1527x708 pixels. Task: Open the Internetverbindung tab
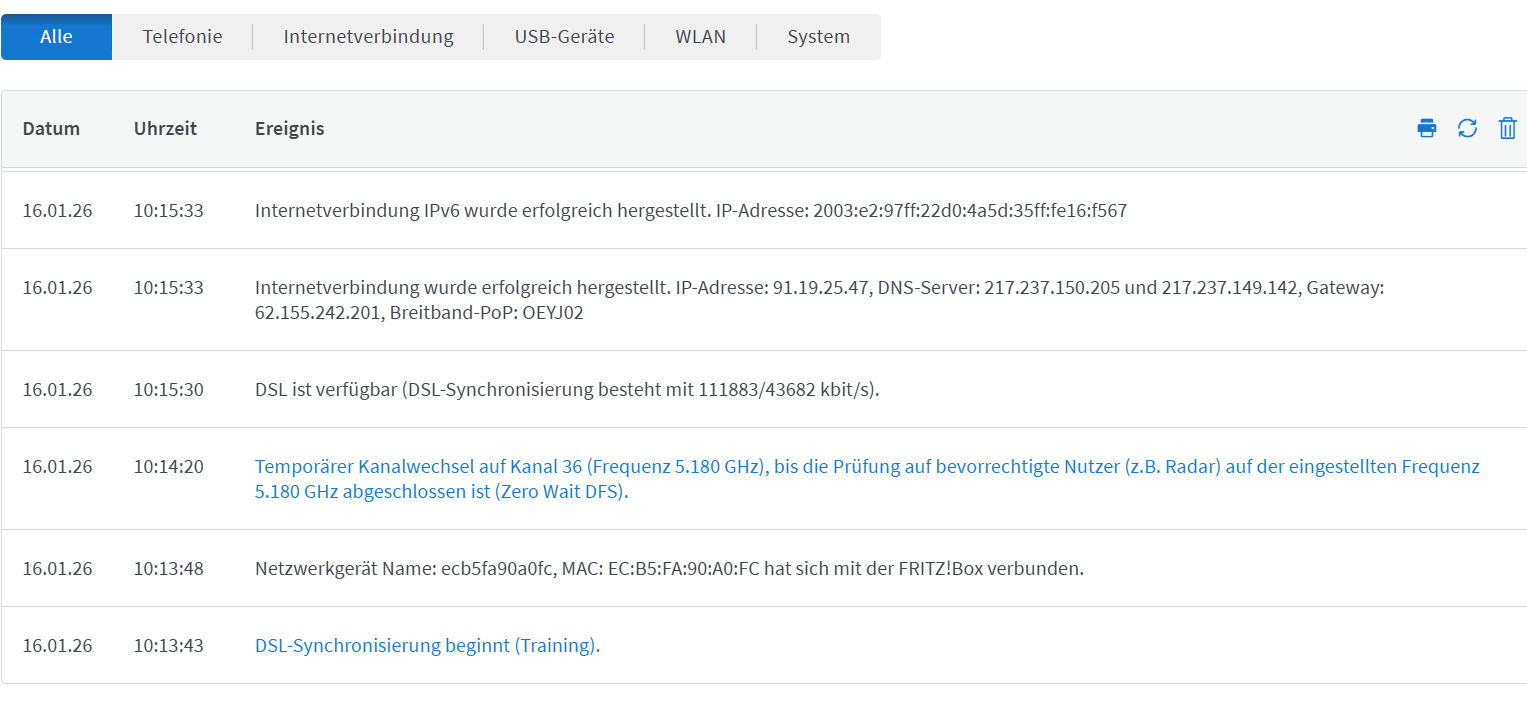[368, 37]
